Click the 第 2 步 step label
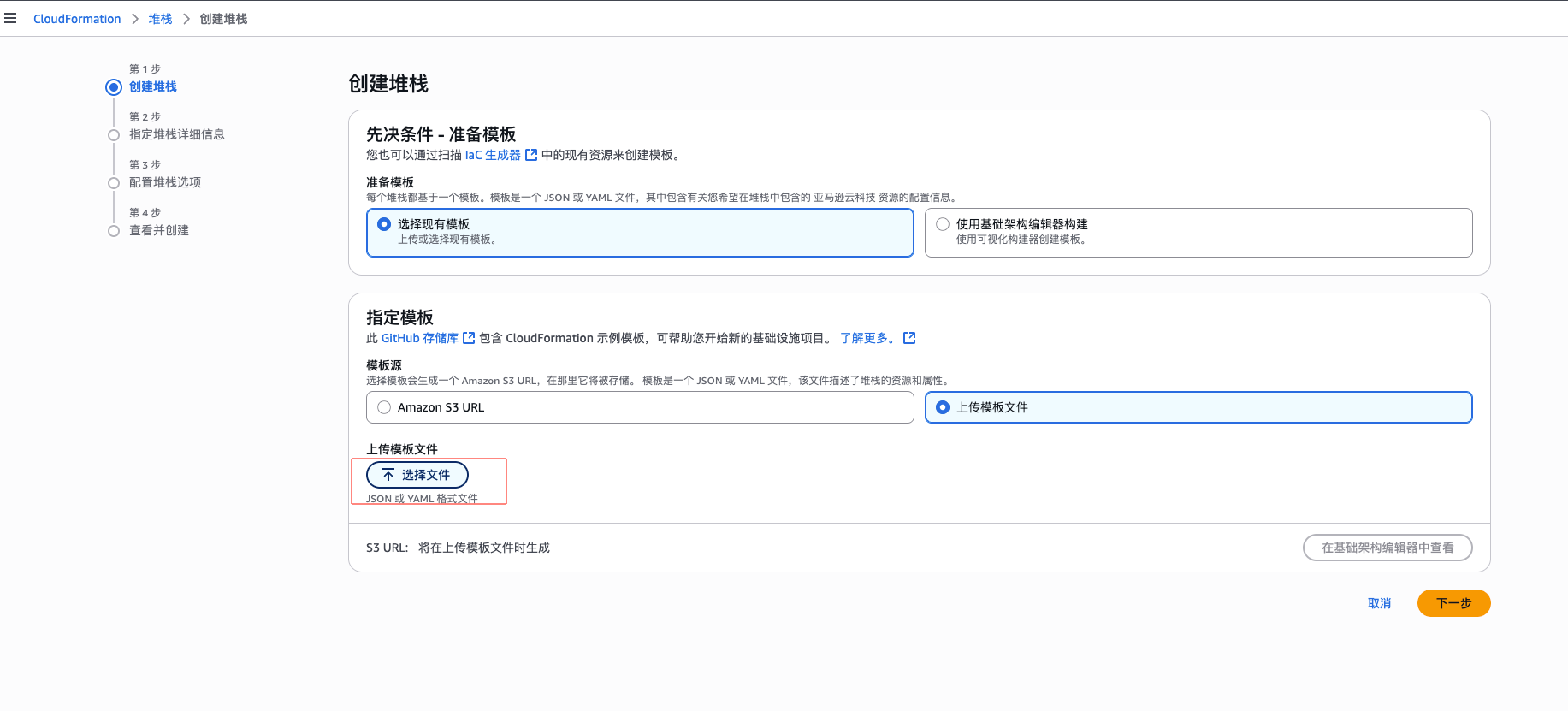 (x=145, y=116)
